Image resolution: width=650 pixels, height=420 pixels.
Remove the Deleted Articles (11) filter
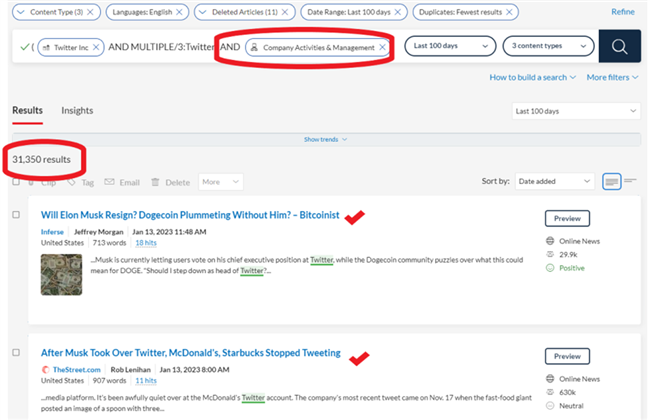tap(285, 12)
